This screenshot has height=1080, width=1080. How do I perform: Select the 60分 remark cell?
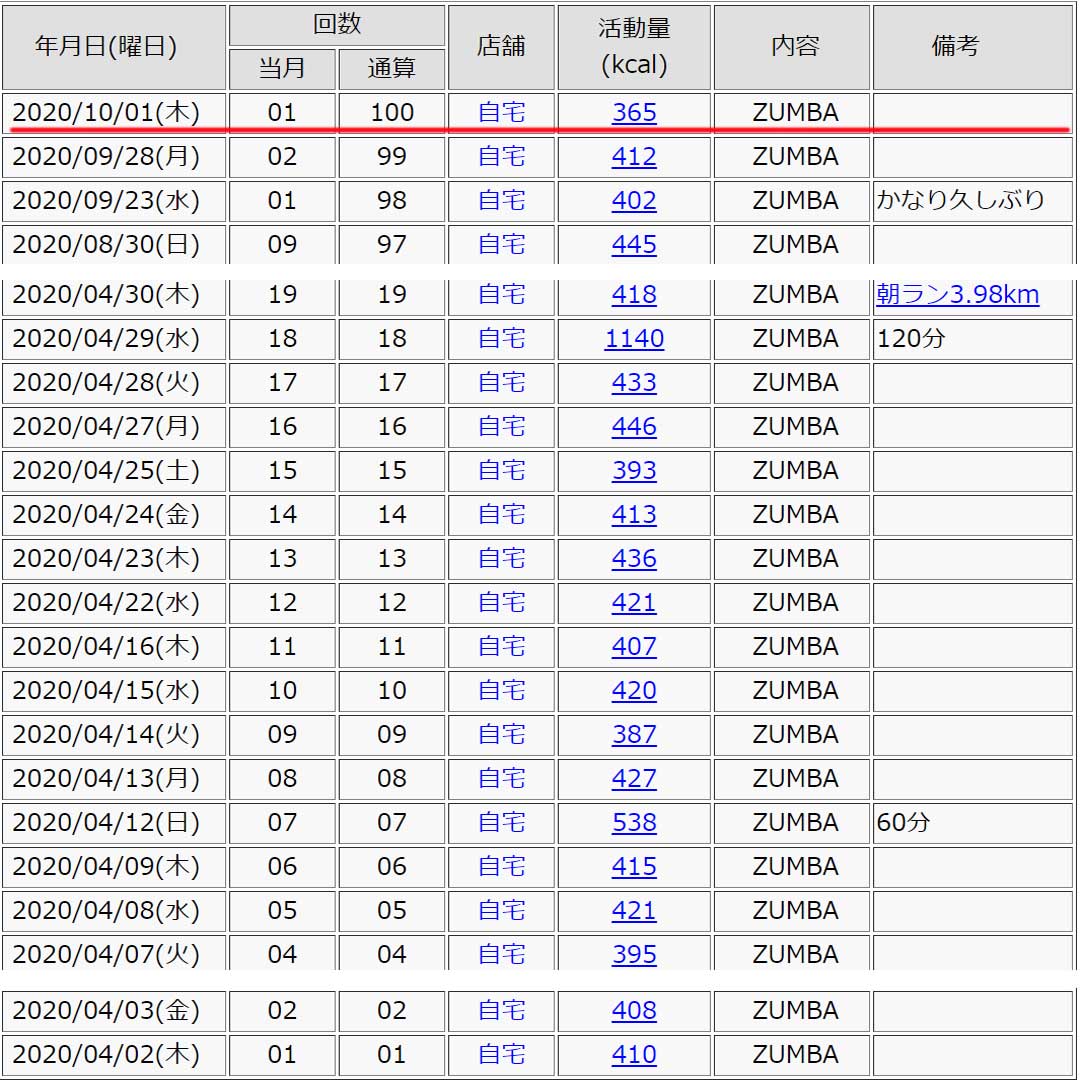pyautogui.click(x=973, y=823)
